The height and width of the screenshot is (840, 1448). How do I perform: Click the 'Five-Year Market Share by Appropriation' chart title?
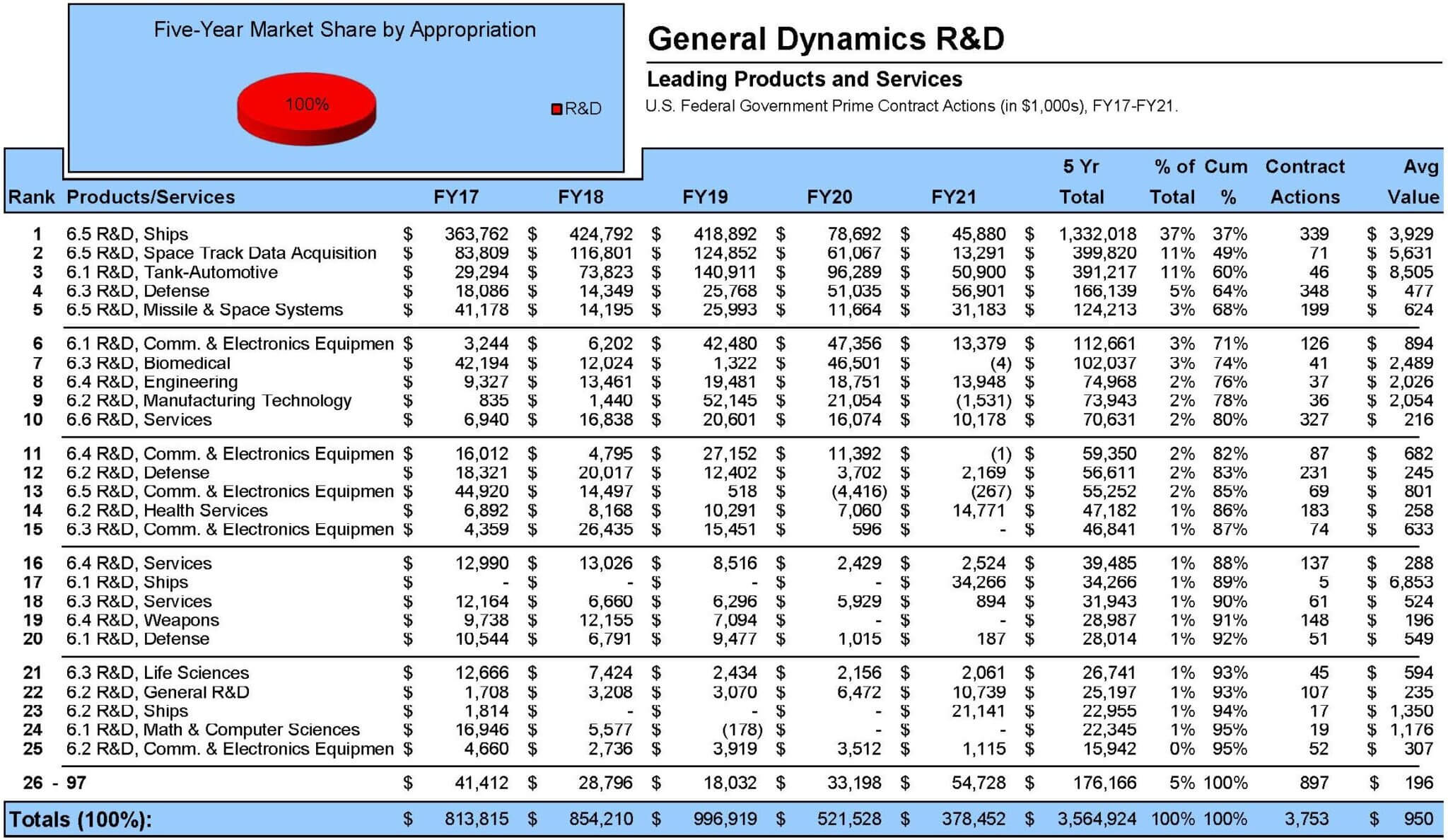[345, 30]
